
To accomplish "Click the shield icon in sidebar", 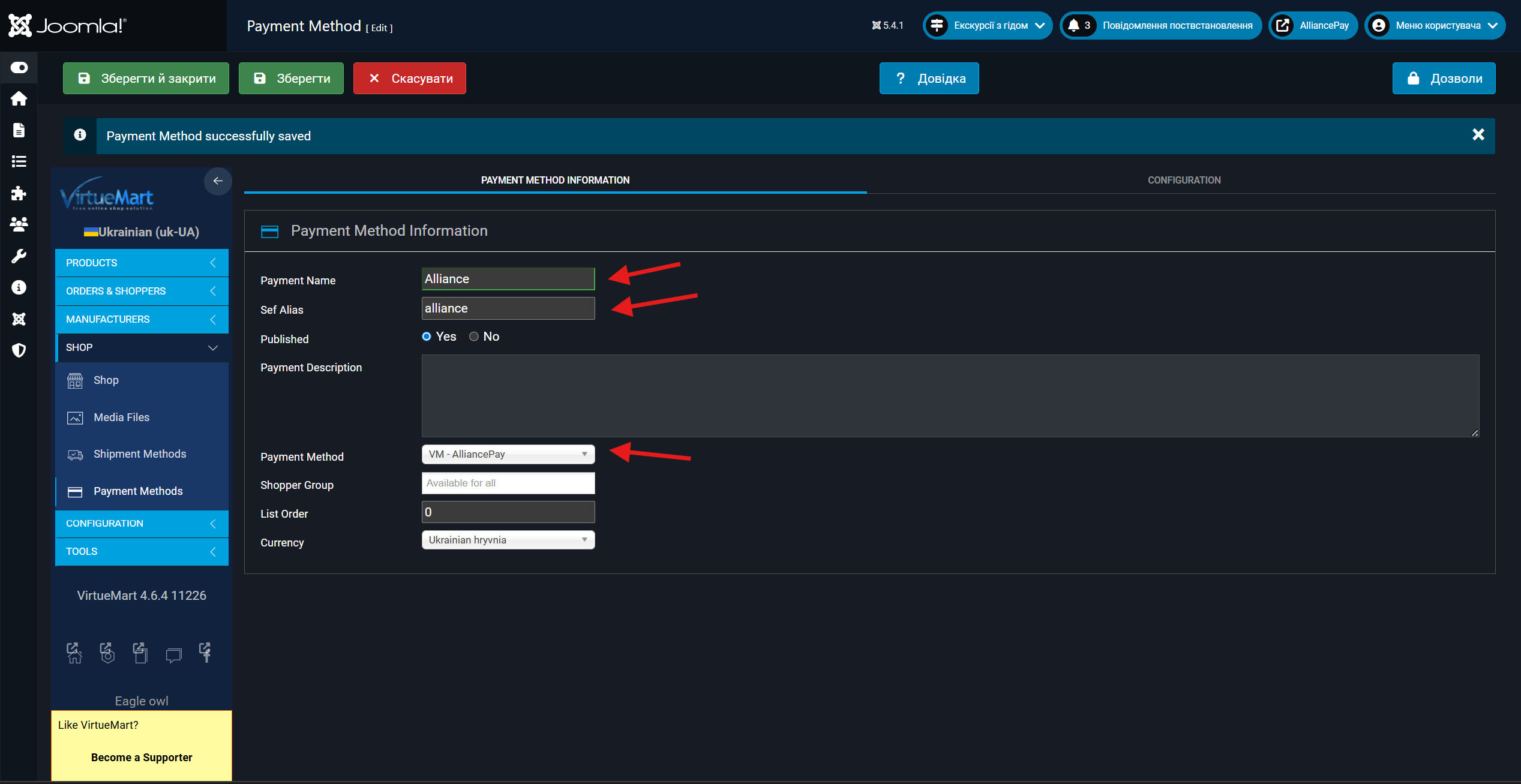I will tap(19, 350).
